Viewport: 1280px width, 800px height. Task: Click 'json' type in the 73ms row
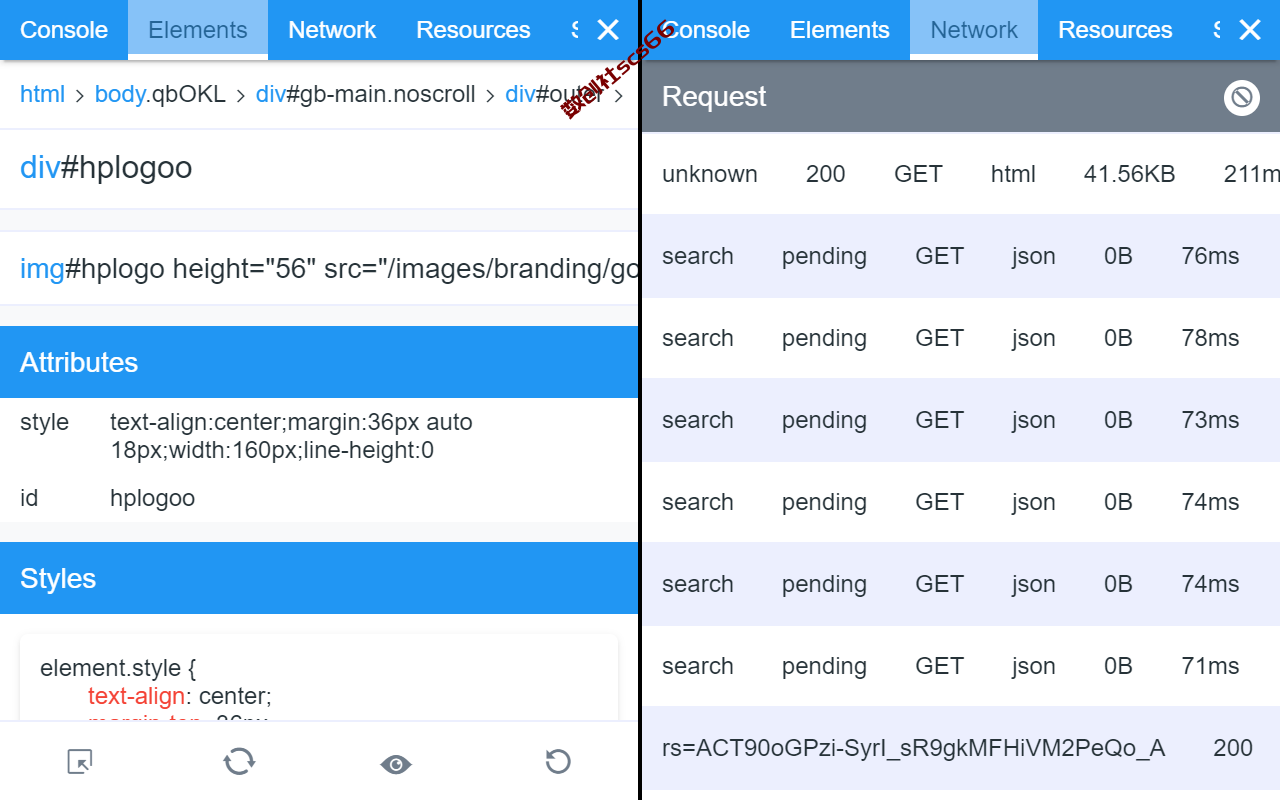[x=1033, y=420]
